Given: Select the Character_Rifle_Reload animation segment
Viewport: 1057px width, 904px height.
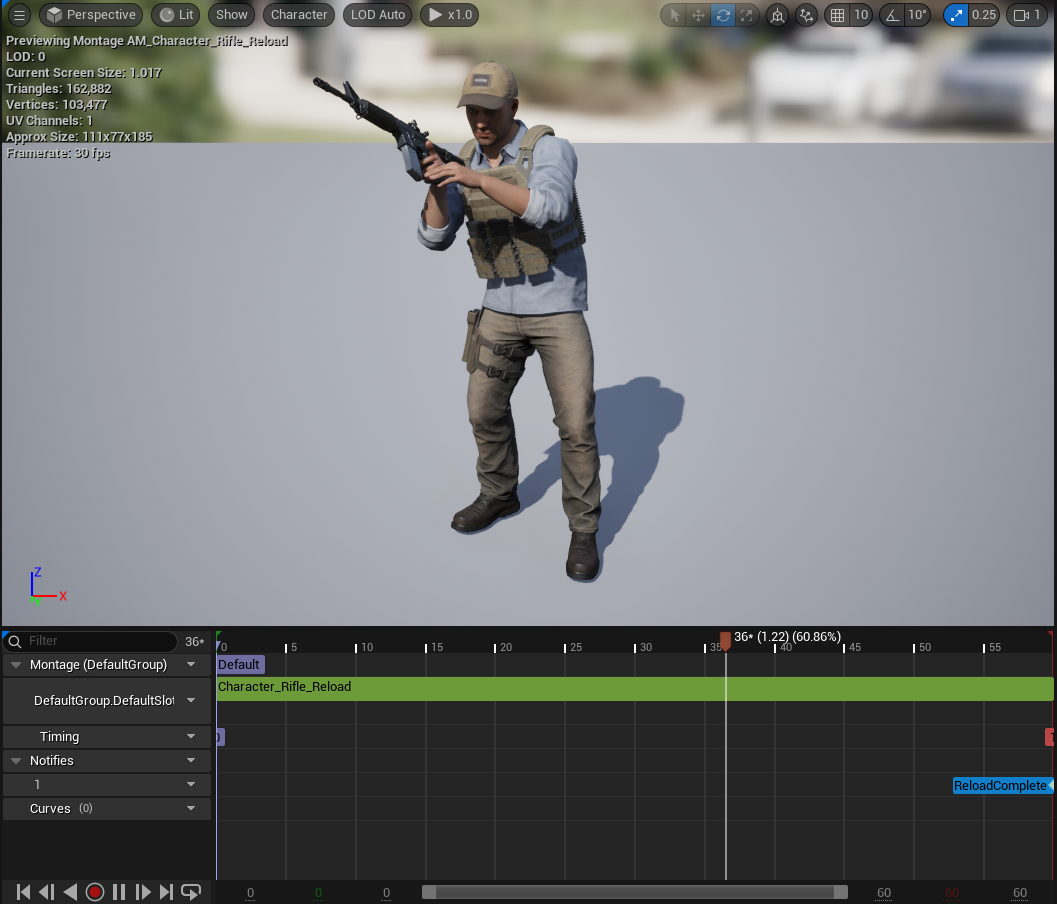Looking at the screenshot, I should [634, 688].
